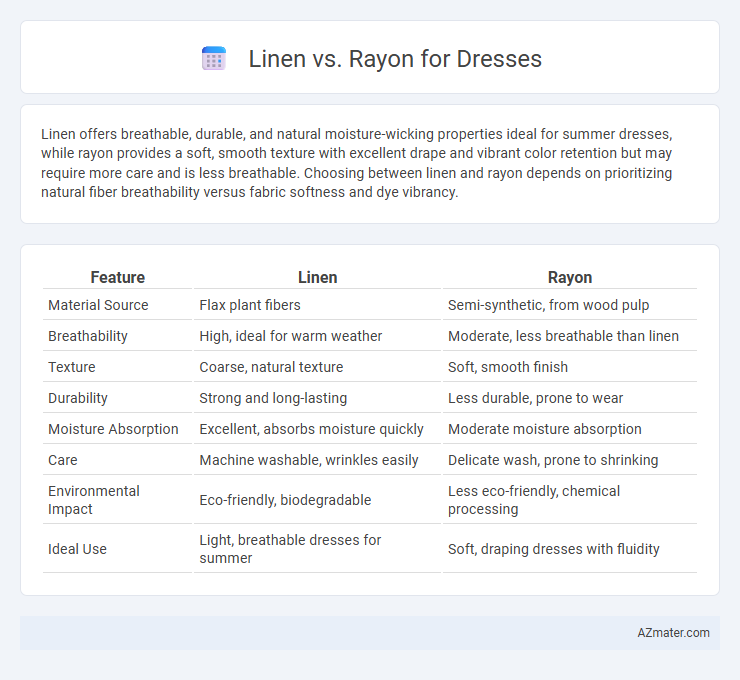Select the 'Feature' column header
Screen dimensions: 740x680
click(x=118, y=277)
